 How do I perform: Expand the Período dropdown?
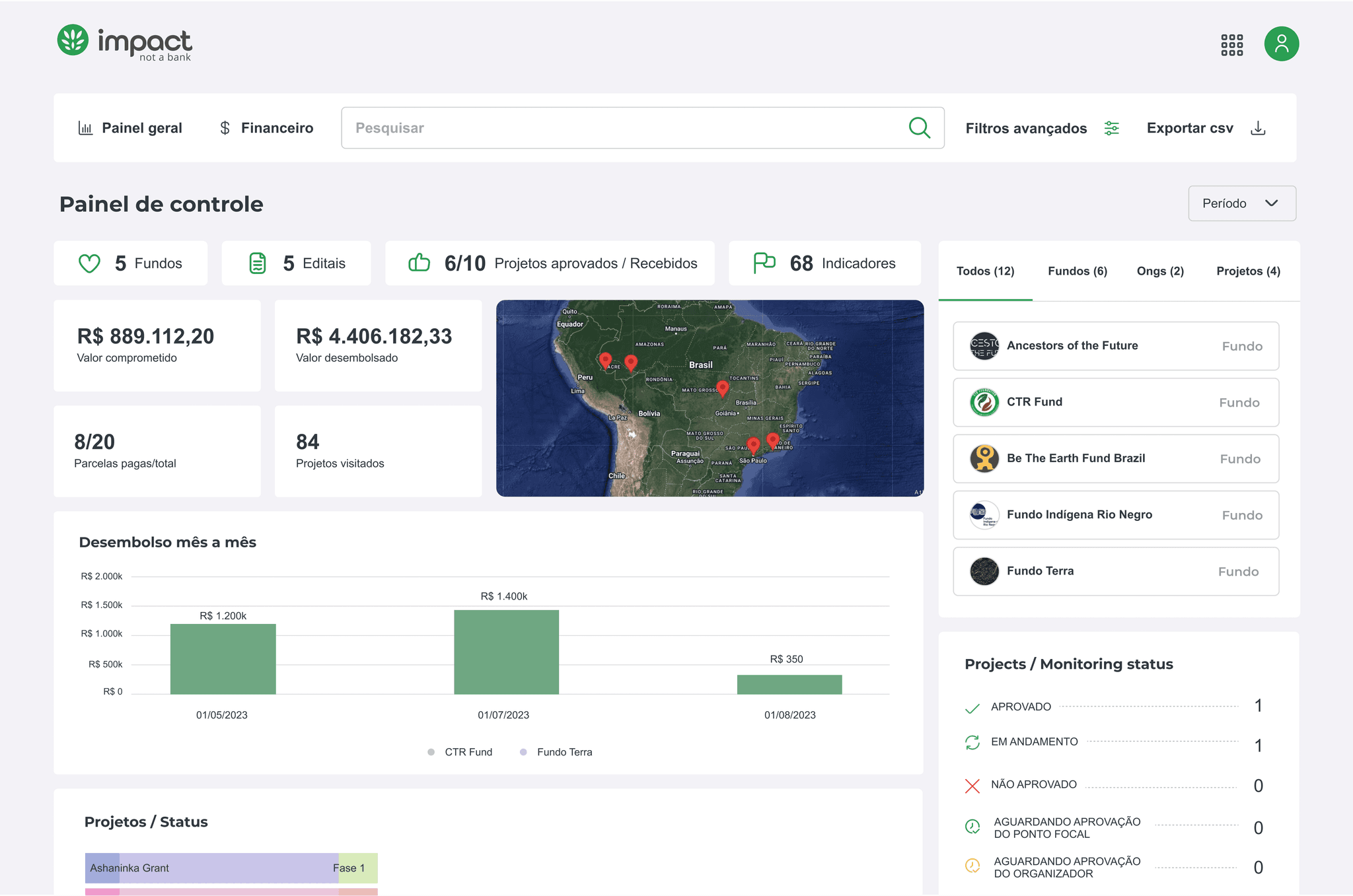[x=1241, y=203]
